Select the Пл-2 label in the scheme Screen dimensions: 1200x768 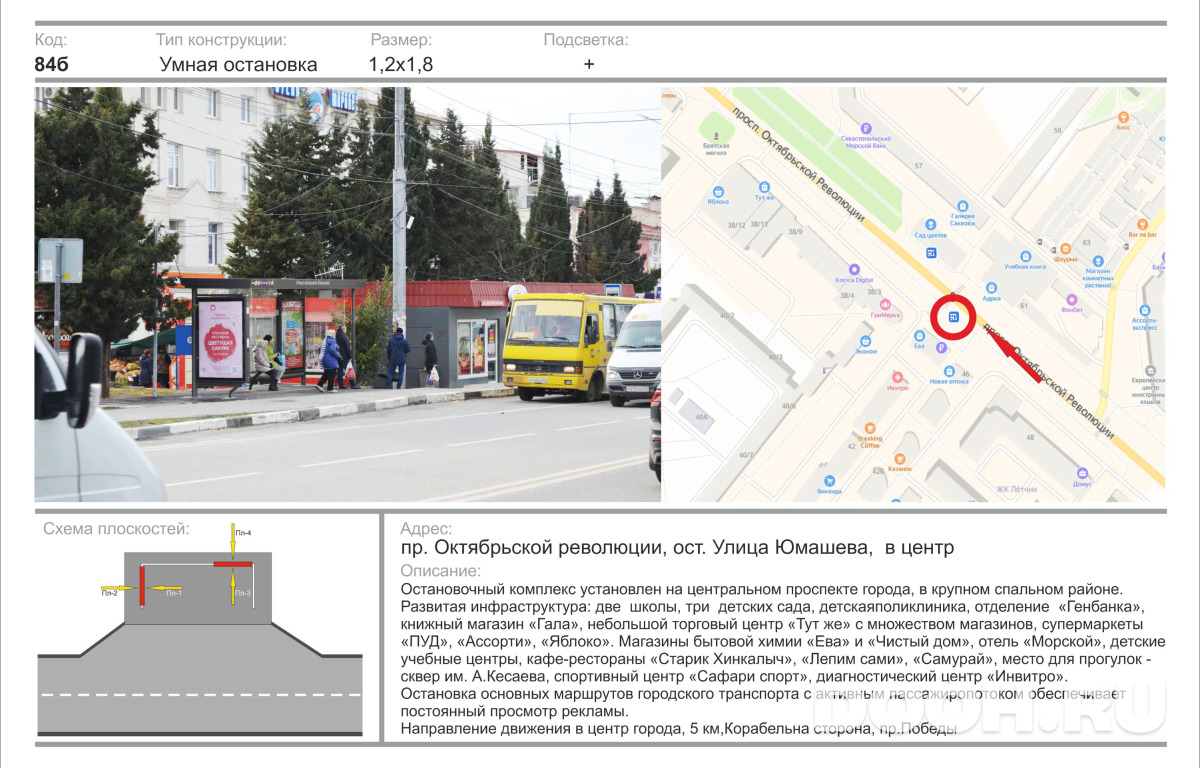(x=109, y=594)
